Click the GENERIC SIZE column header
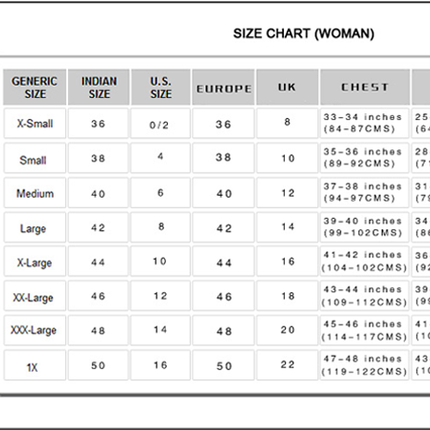Screen dimensions: 430x430 coord(35,87)
